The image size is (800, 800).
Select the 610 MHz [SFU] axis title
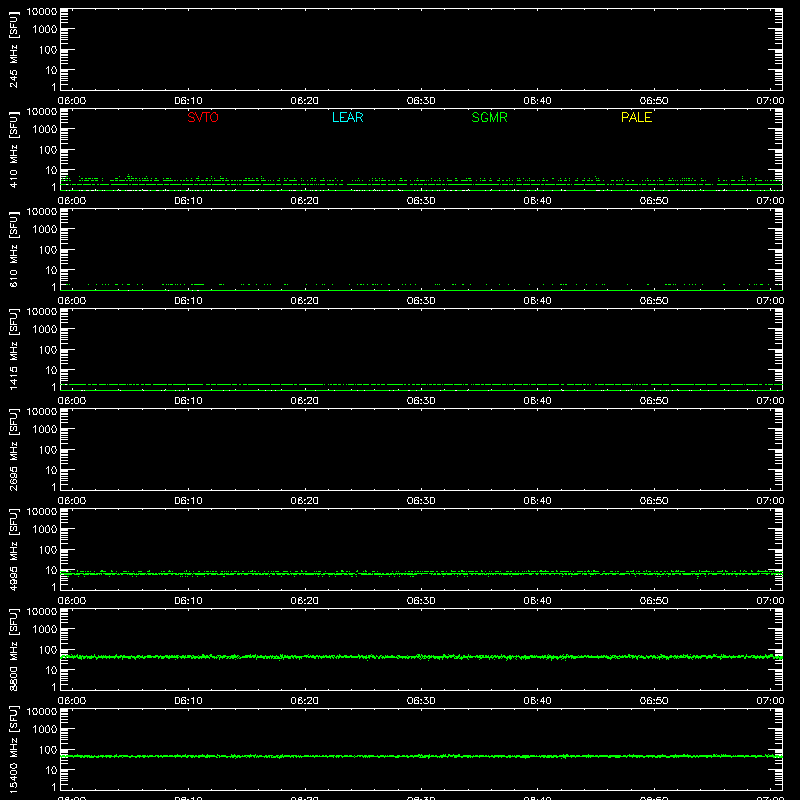[x=13, y=249]
